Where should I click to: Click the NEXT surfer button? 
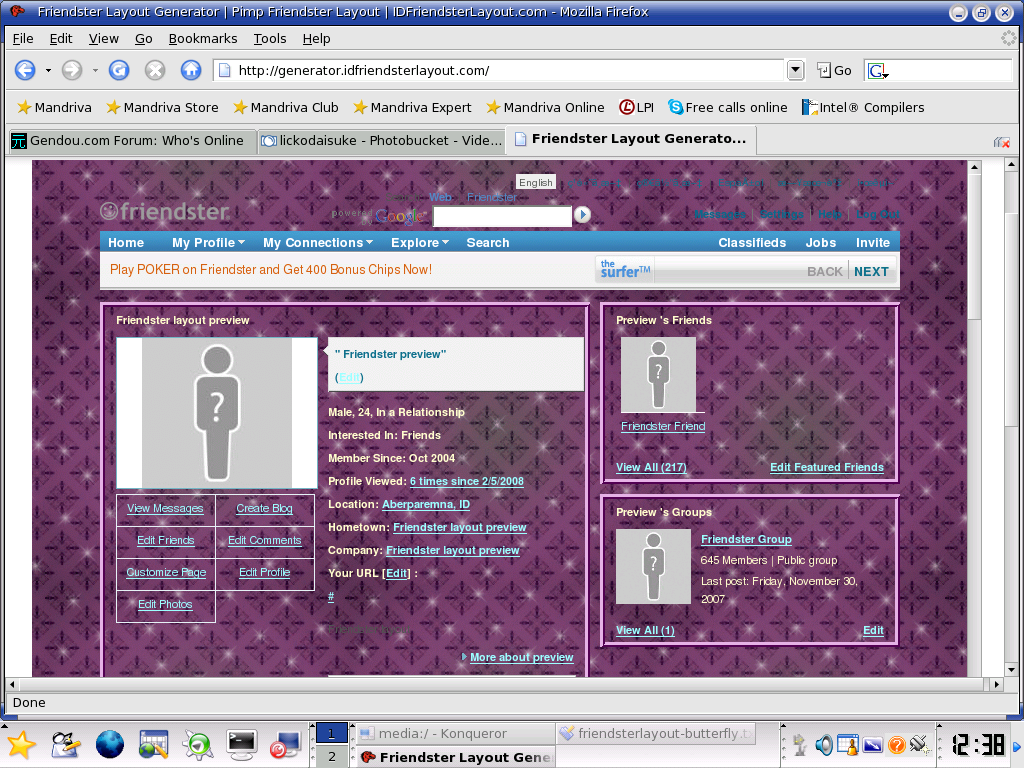click(871, 272)
